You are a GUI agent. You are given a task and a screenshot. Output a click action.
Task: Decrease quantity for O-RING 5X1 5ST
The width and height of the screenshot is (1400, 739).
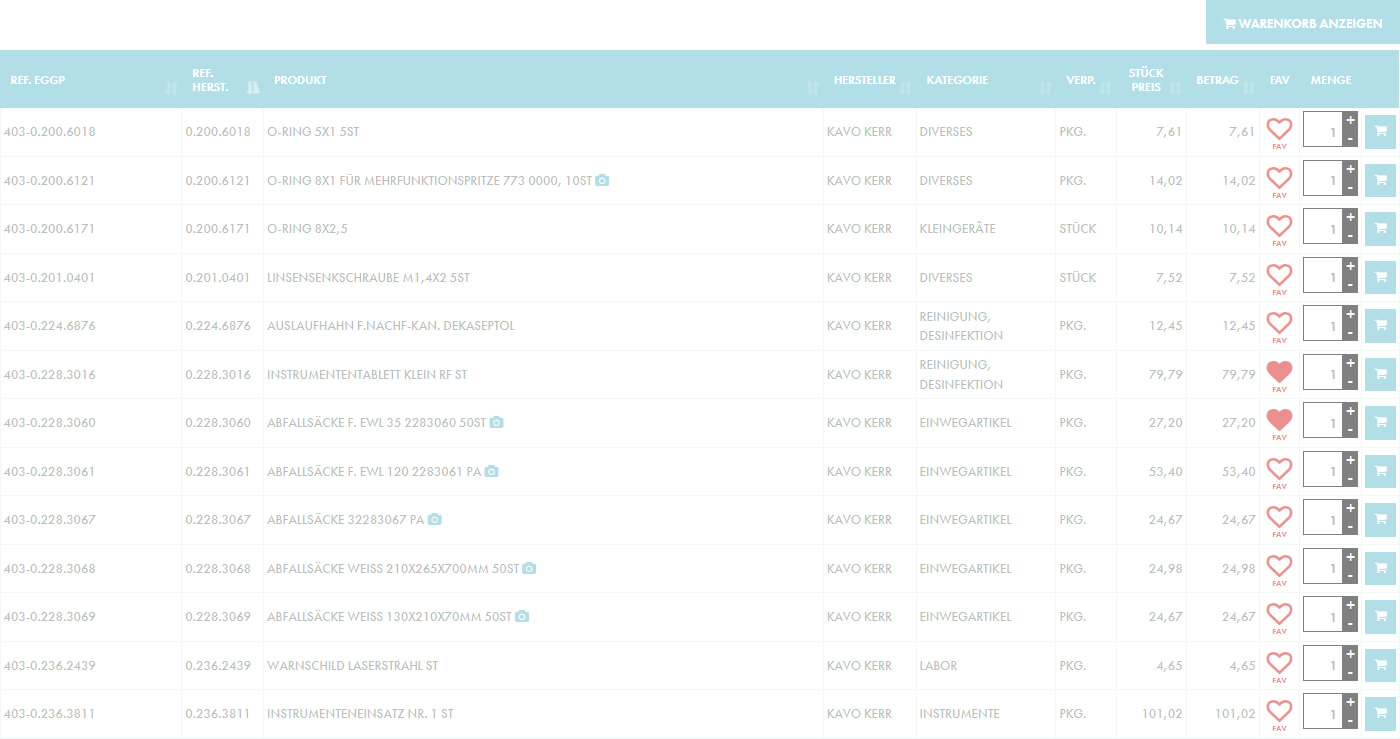pyautogui.click(x=1350, y=139)
